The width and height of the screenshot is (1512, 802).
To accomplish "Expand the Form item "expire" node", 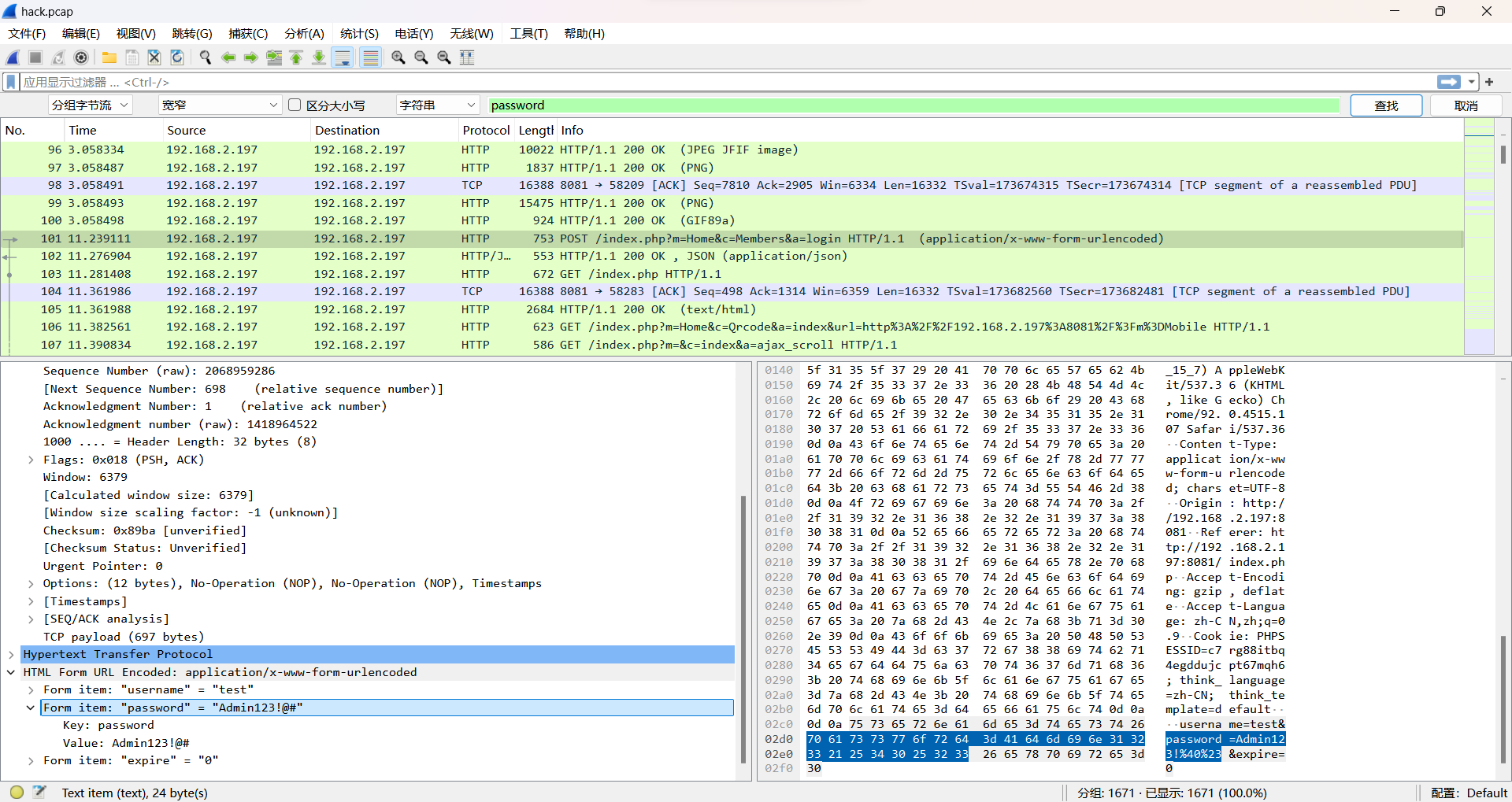I will [x=31, y=760].
